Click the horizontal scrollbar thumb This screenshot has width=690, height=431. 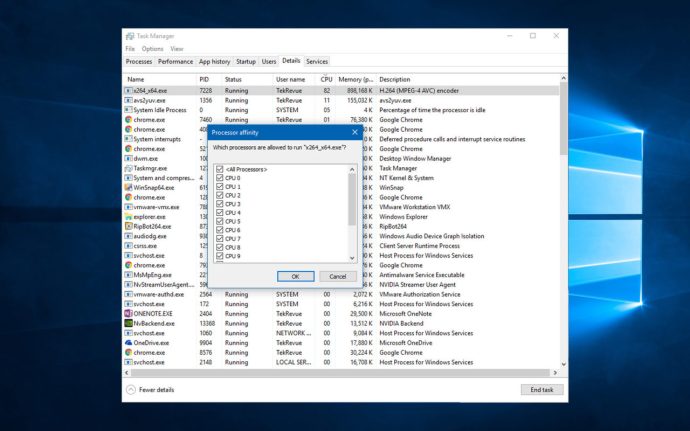340,373
